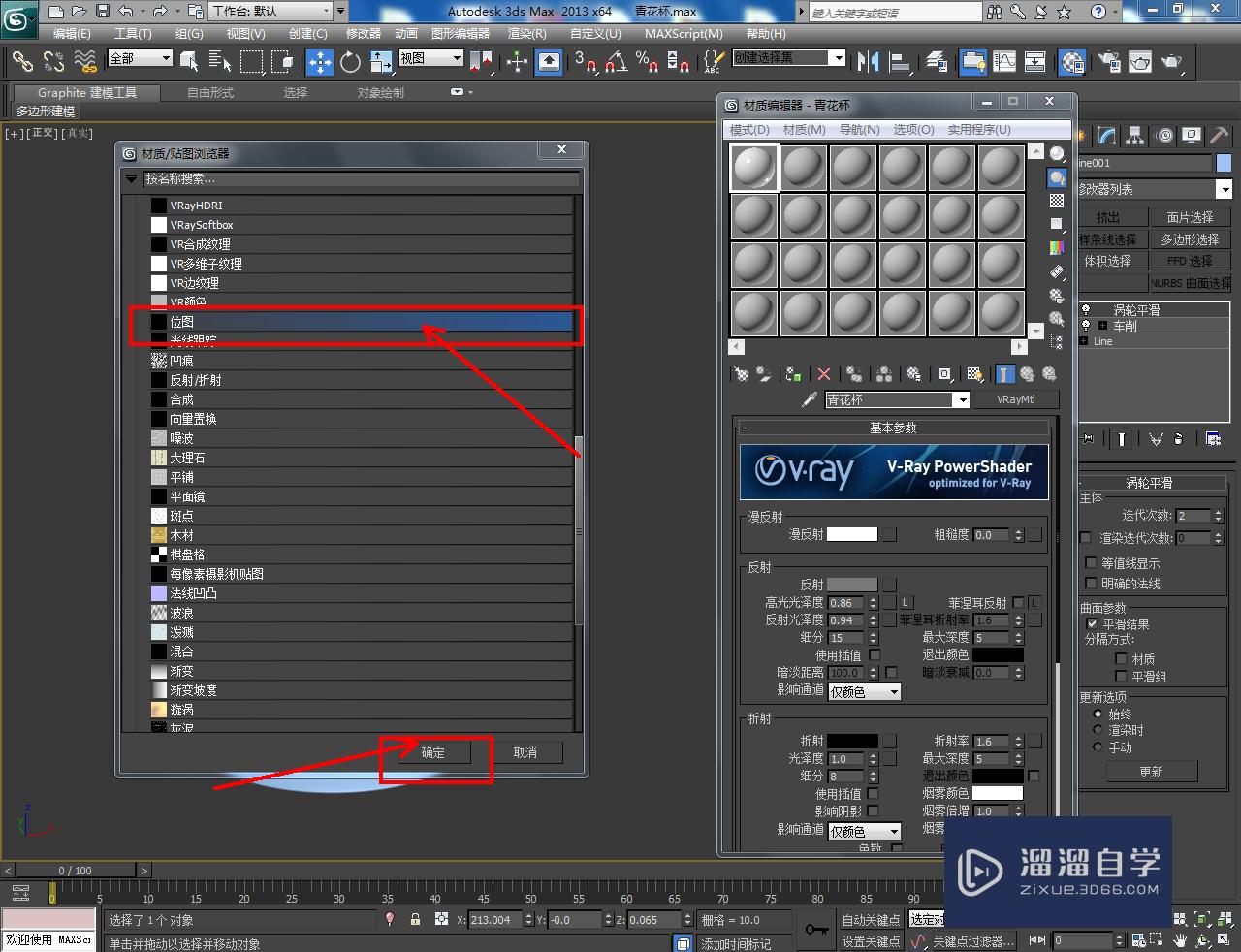Open 实用程序(U) menu in Material Editor
The height and width of the screenshot is (952, 1241).
tap(979, 129)
